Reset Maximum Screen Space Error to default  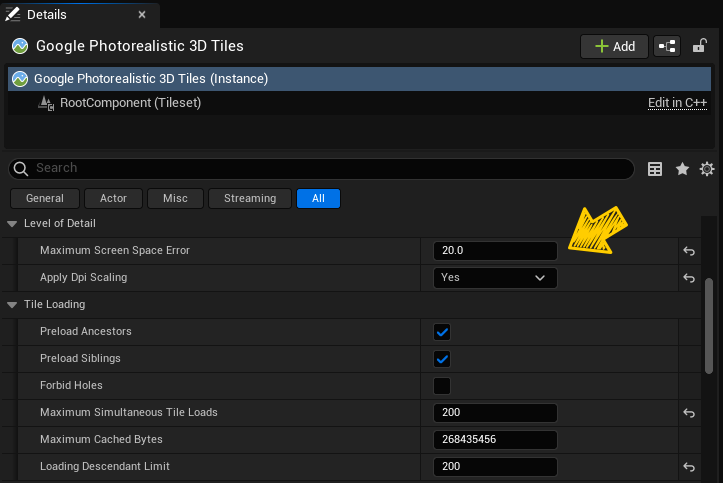point(689,251)
